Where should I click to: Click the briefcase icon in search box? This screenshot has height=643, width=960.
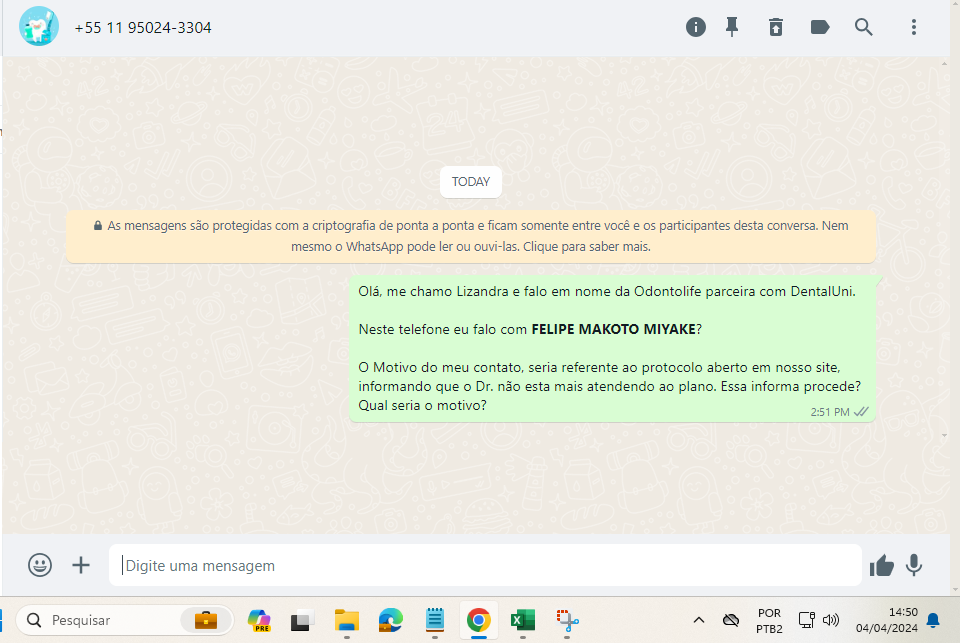pyautogui.click(x=206, y=620)
